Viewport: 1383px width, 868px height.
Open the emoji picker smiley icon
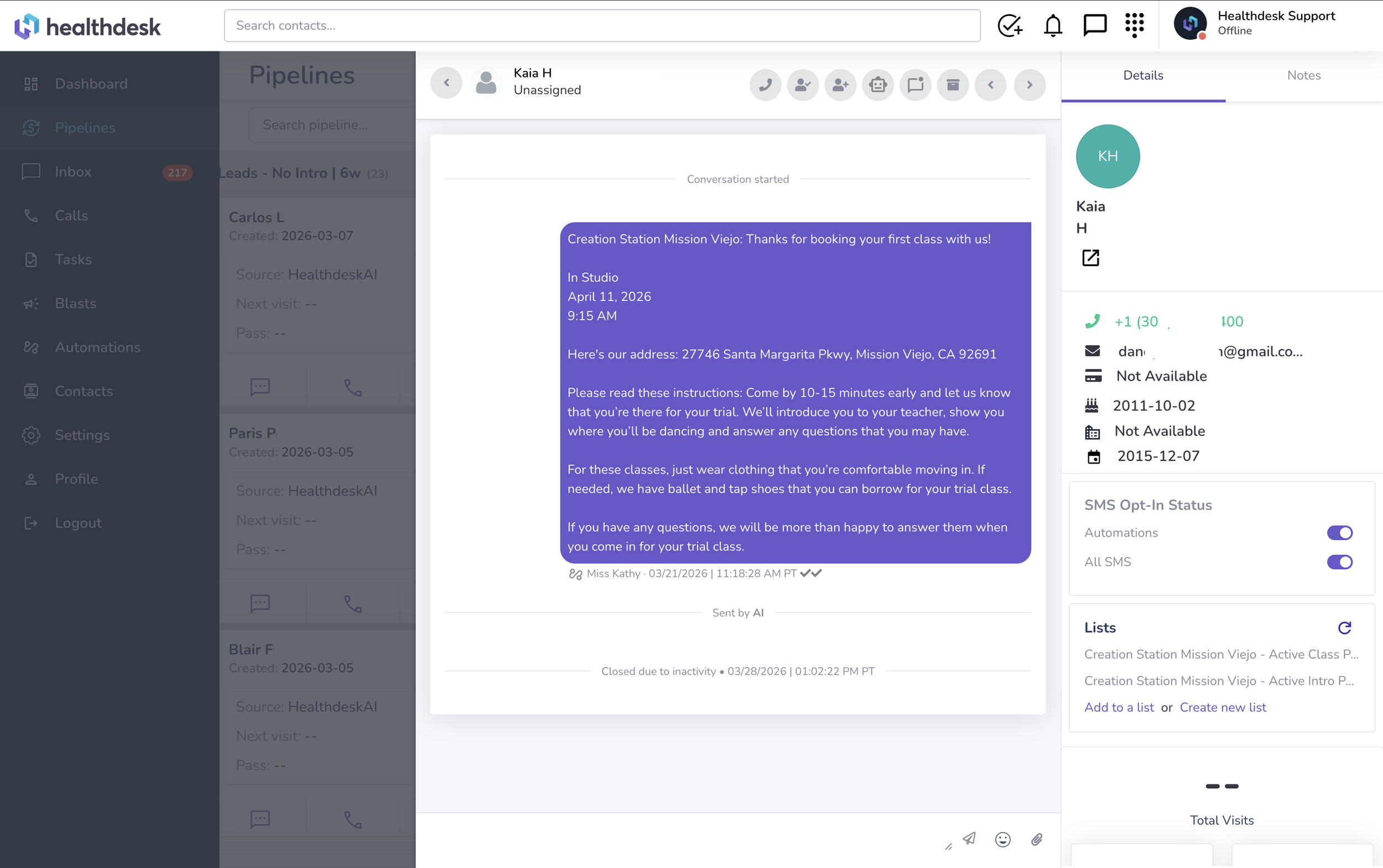pos(1002,839)
